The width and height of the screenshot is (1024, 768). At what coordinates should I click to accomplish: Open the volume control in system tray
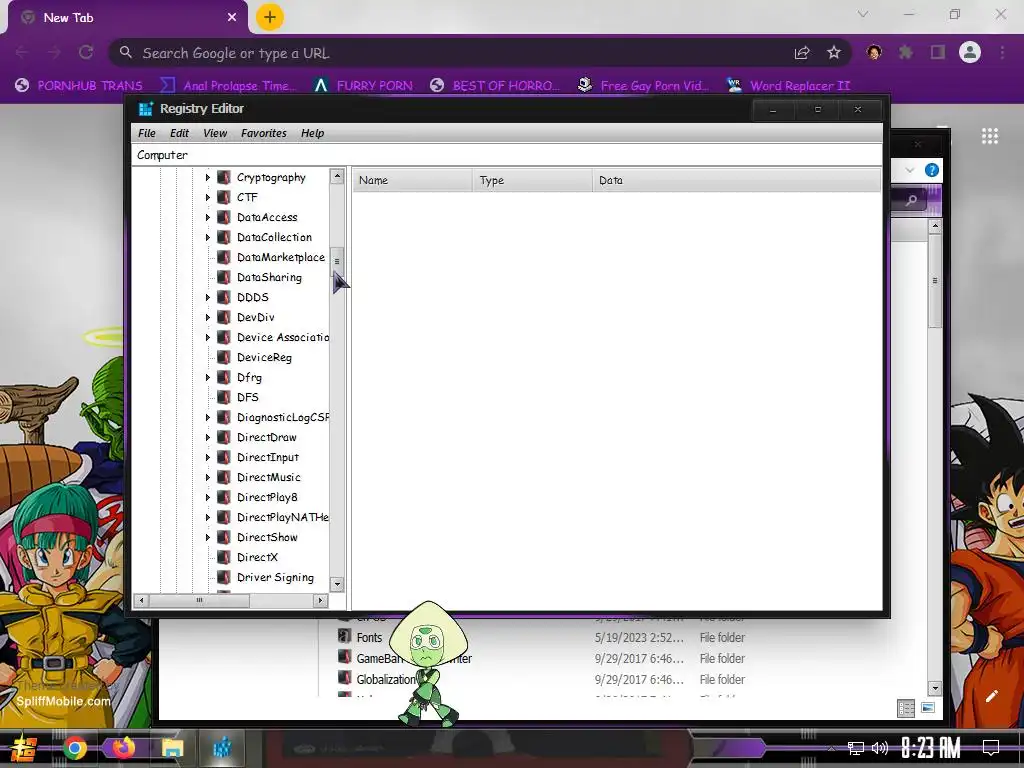tap(880, 748)
